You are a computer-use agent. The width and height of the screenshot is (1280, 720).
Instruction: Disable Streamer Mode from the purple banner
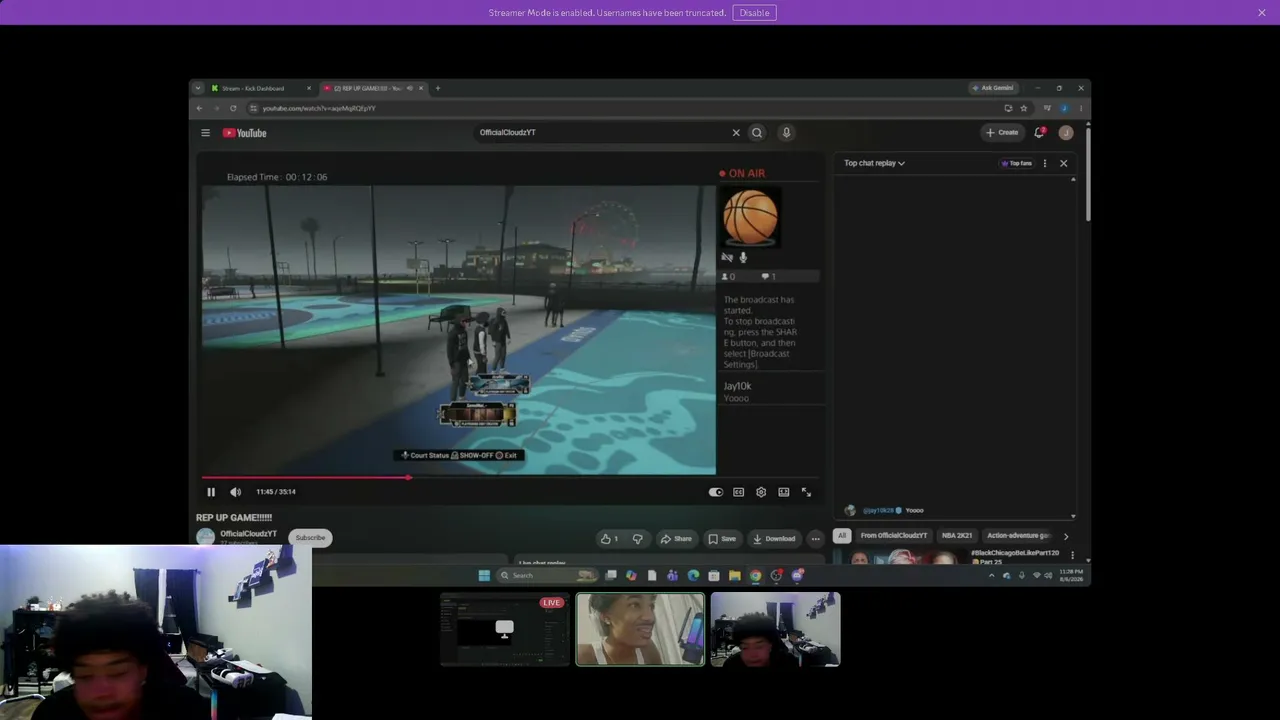(x=754, y=13)
